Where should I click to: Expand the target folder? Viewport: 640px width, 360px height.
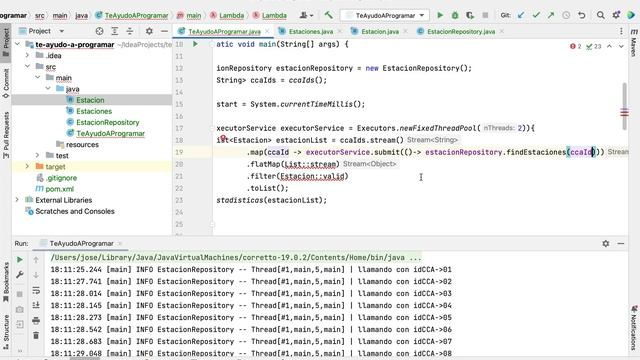(27, 167)
